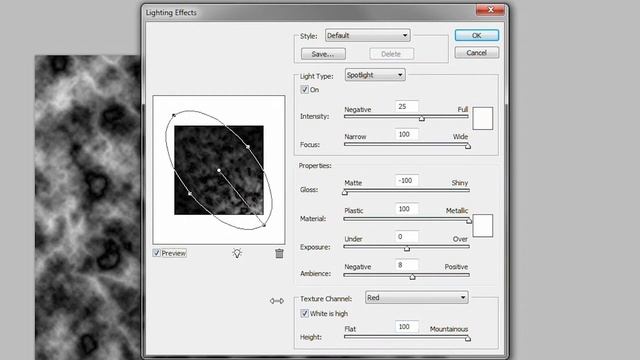Click the Properties: label

(x=315, y=166)
